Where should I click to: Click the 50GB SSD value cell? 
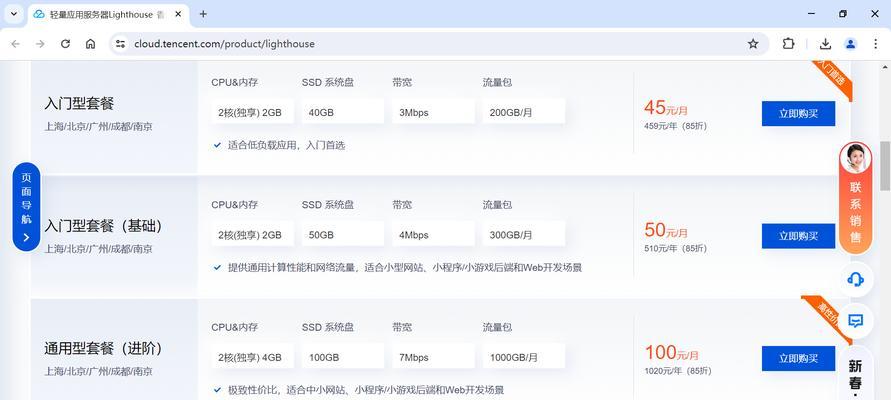(343, 235)
